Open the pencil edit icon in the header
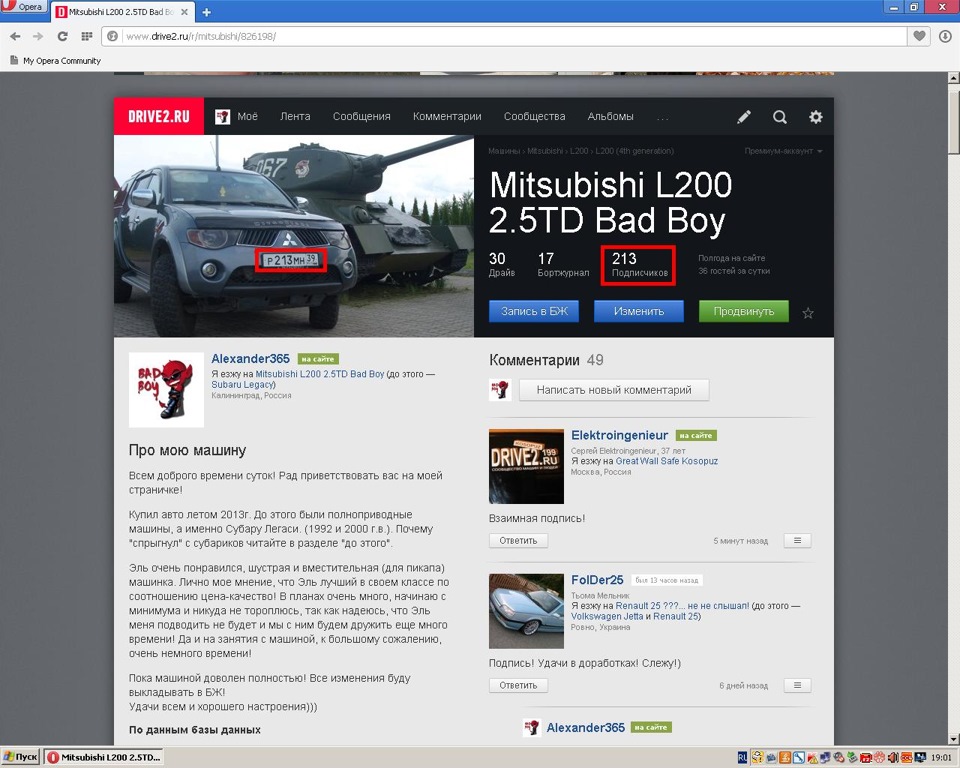This screenshot has width=960, height=768. click(x=744, y=117)
